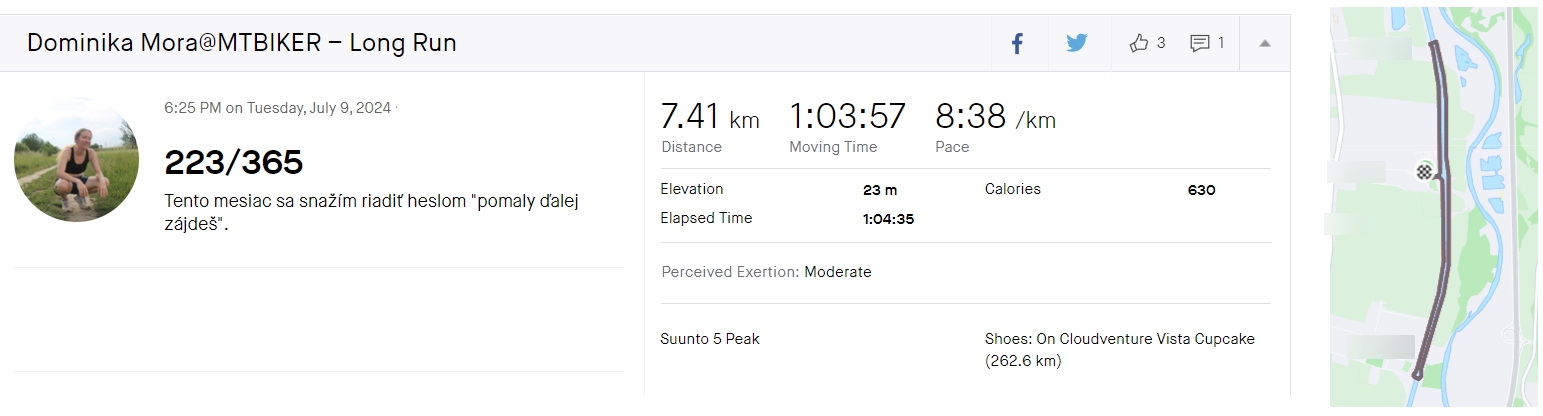
Task: Click the checkered finish flag on map
Action: click(1424, 171)
